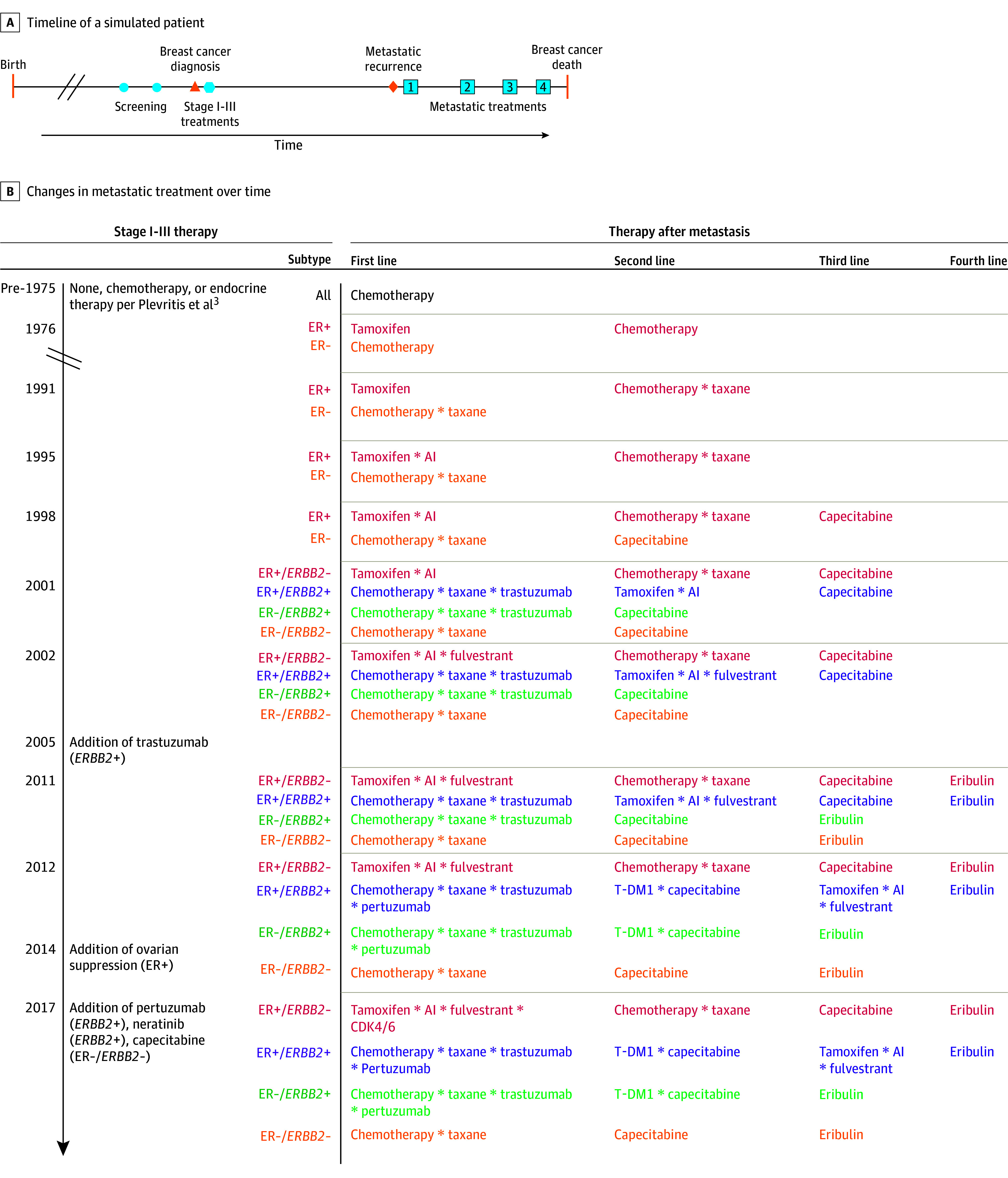
Task: Click the metastatic treatment box numbered 4
Action: 543,87
